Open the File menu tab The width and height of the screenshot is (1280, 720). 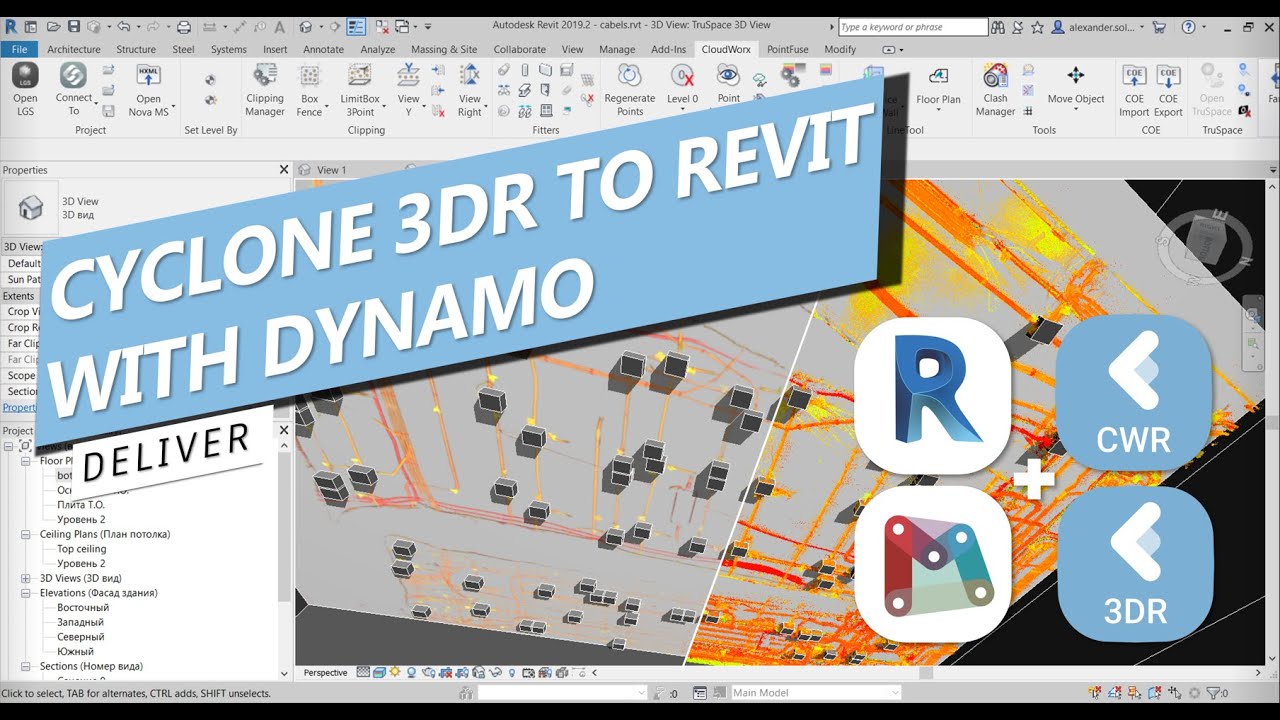pyautogui.click(x=19, y=49)
